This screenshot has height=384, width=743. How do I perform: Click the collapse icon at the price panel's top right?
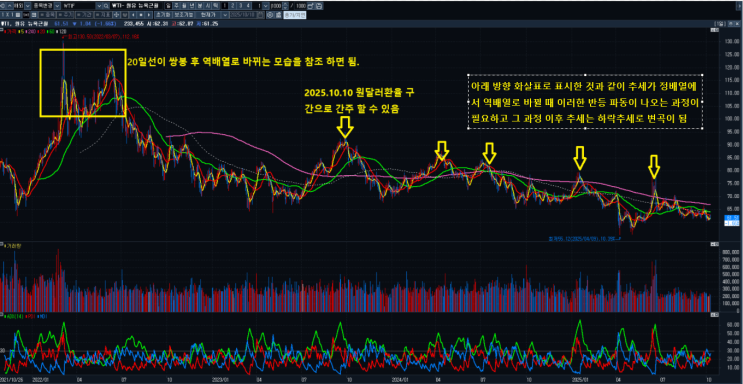[x=714, y=30]
